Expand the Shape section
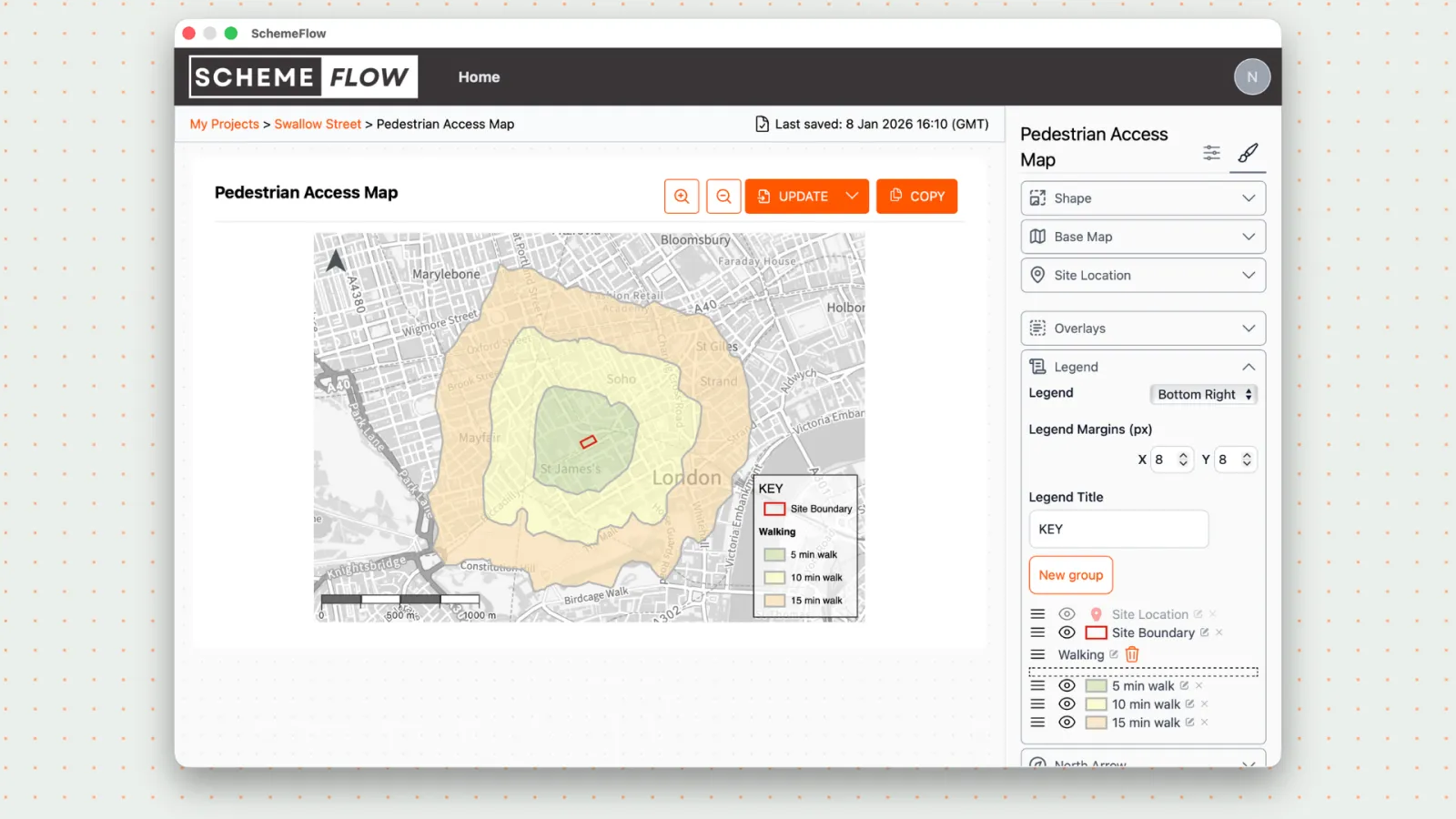1456x819 pixels. tap(1143, 198)
